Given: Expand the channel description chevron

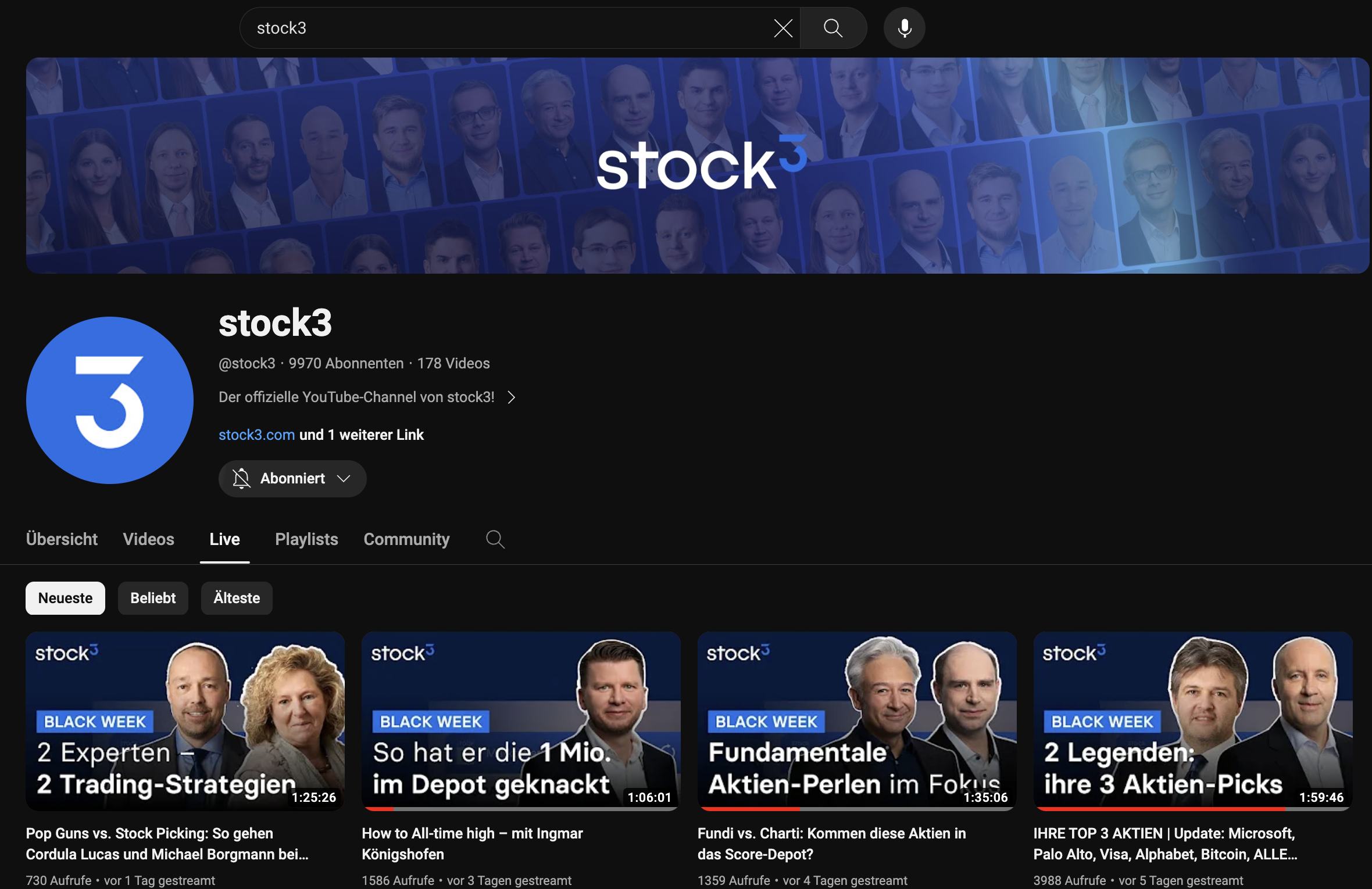Looking at the screenshot, I should 511,397.
